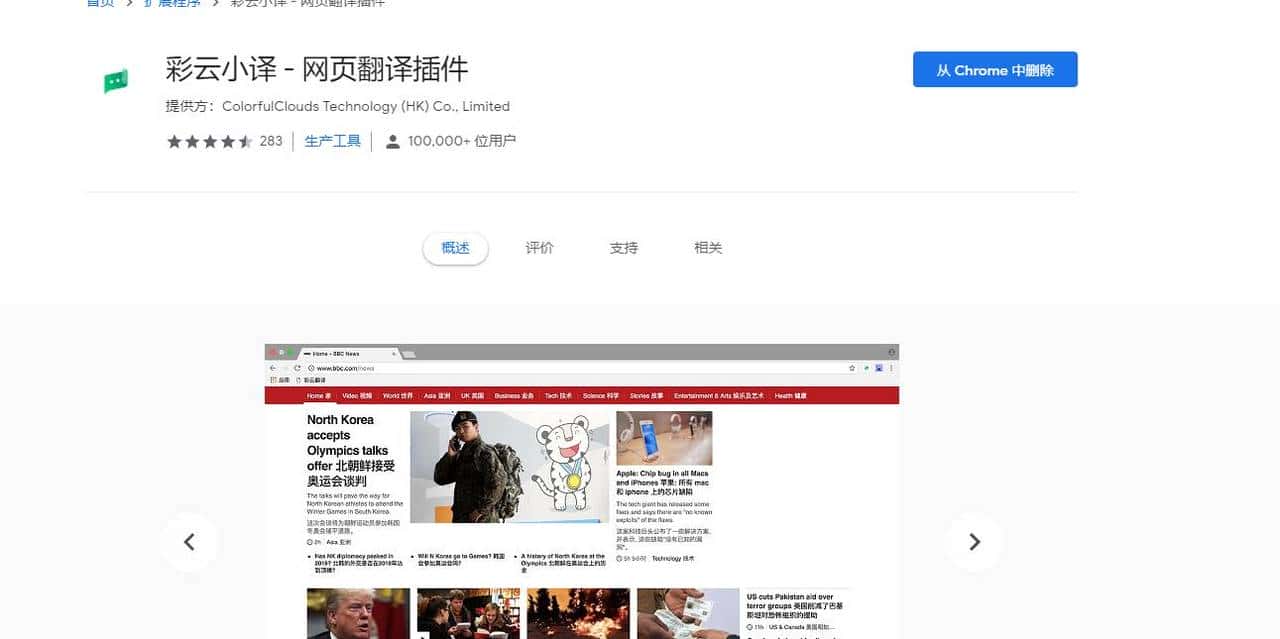Go to previous screenshot using the left arrow

point(190,542)
